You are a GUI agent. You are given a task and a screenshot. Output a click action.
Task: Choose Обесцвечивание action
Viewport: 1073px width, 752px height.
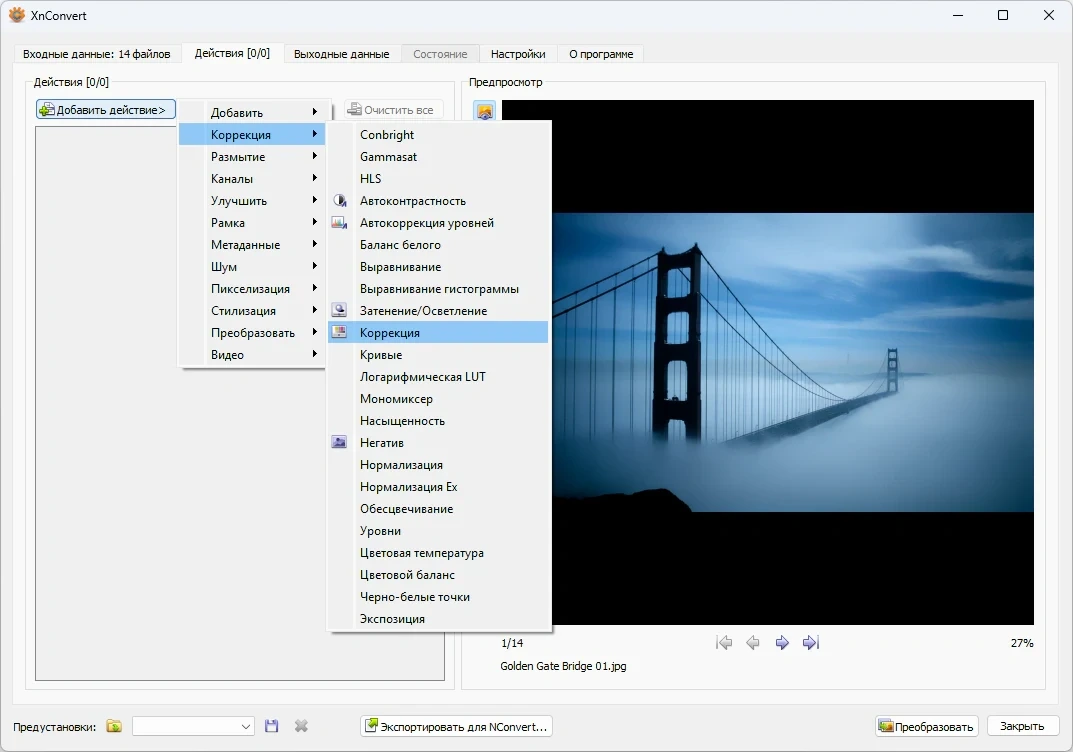pyautogui.click(x=438, y=508)
